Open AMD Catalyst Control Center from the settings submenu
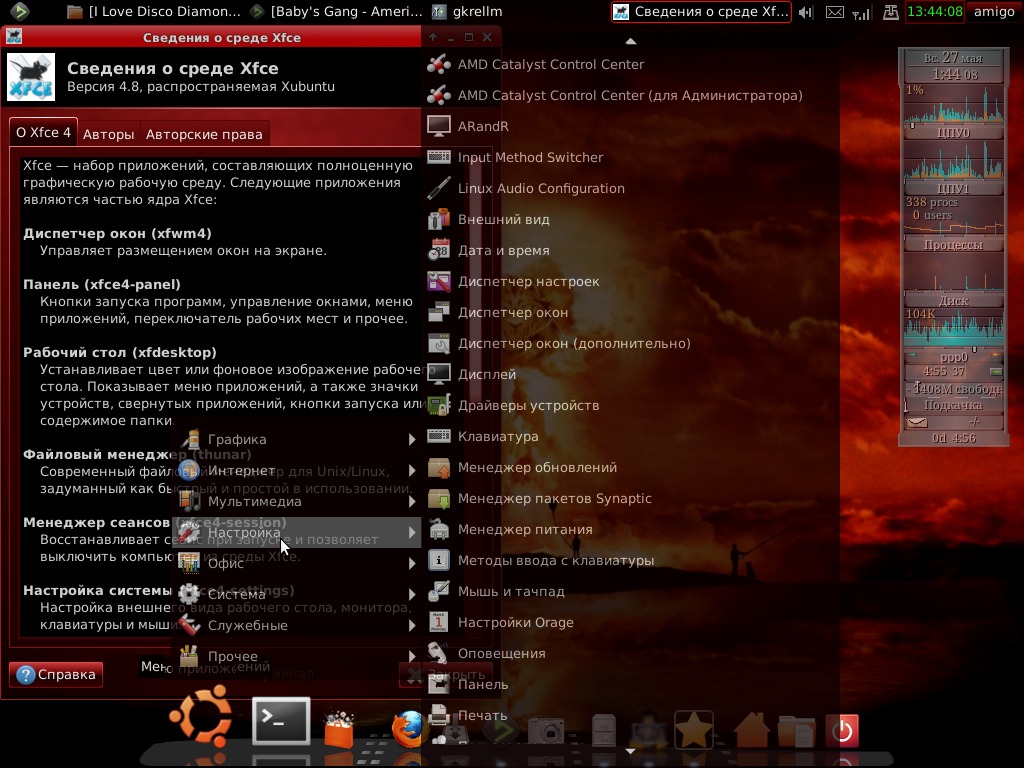The image size is (1024, 768). 630,64
